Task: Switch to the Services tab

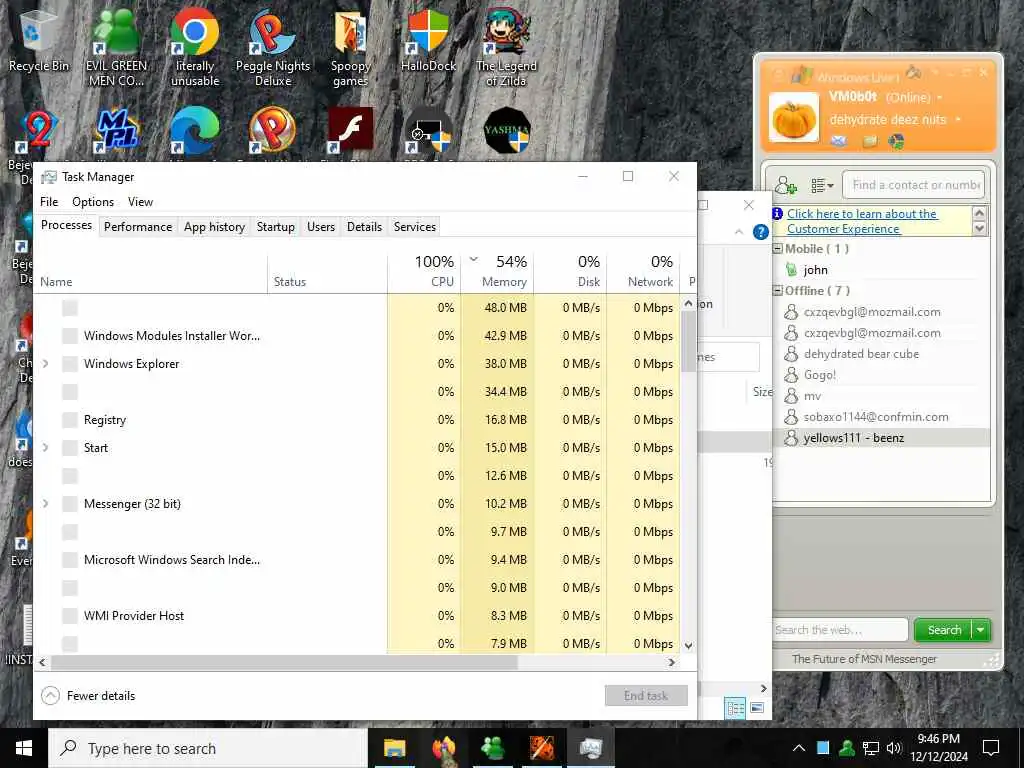Action: [415, 227]
